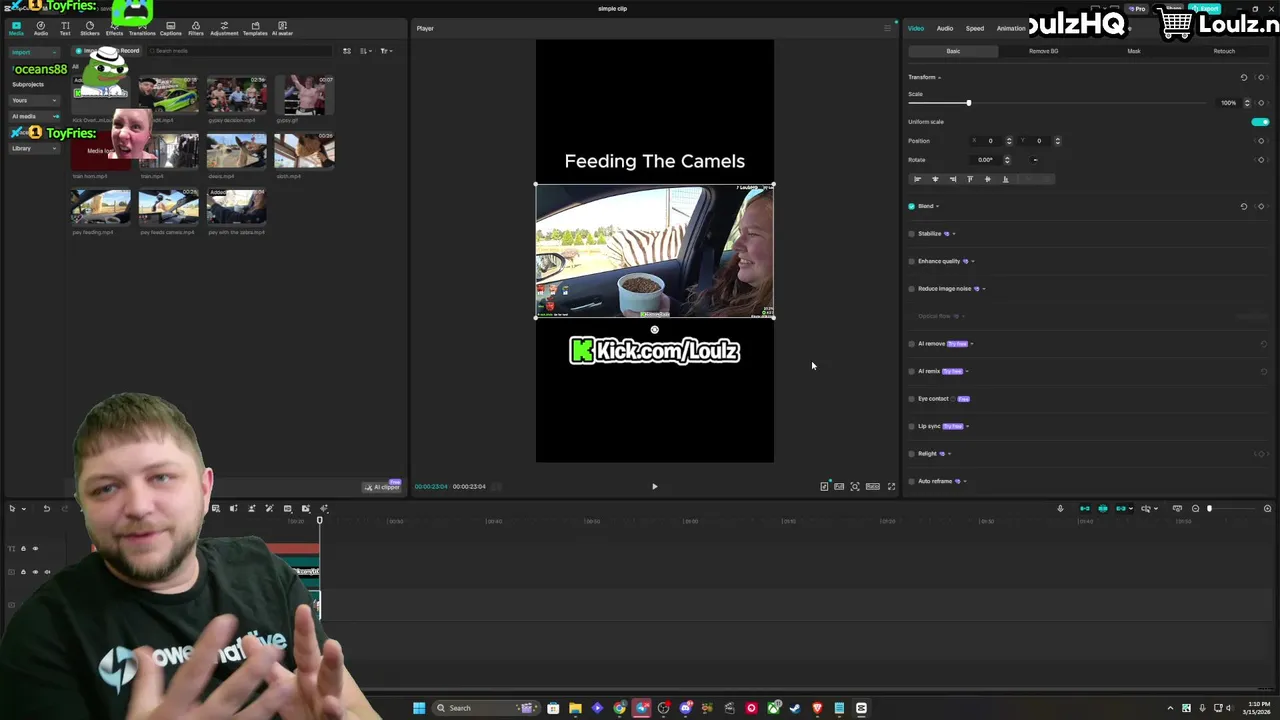The height and width of the screenshot is (720, 1280).
Task: Click the Scale slider handle
Action: (x=968, y=103)
